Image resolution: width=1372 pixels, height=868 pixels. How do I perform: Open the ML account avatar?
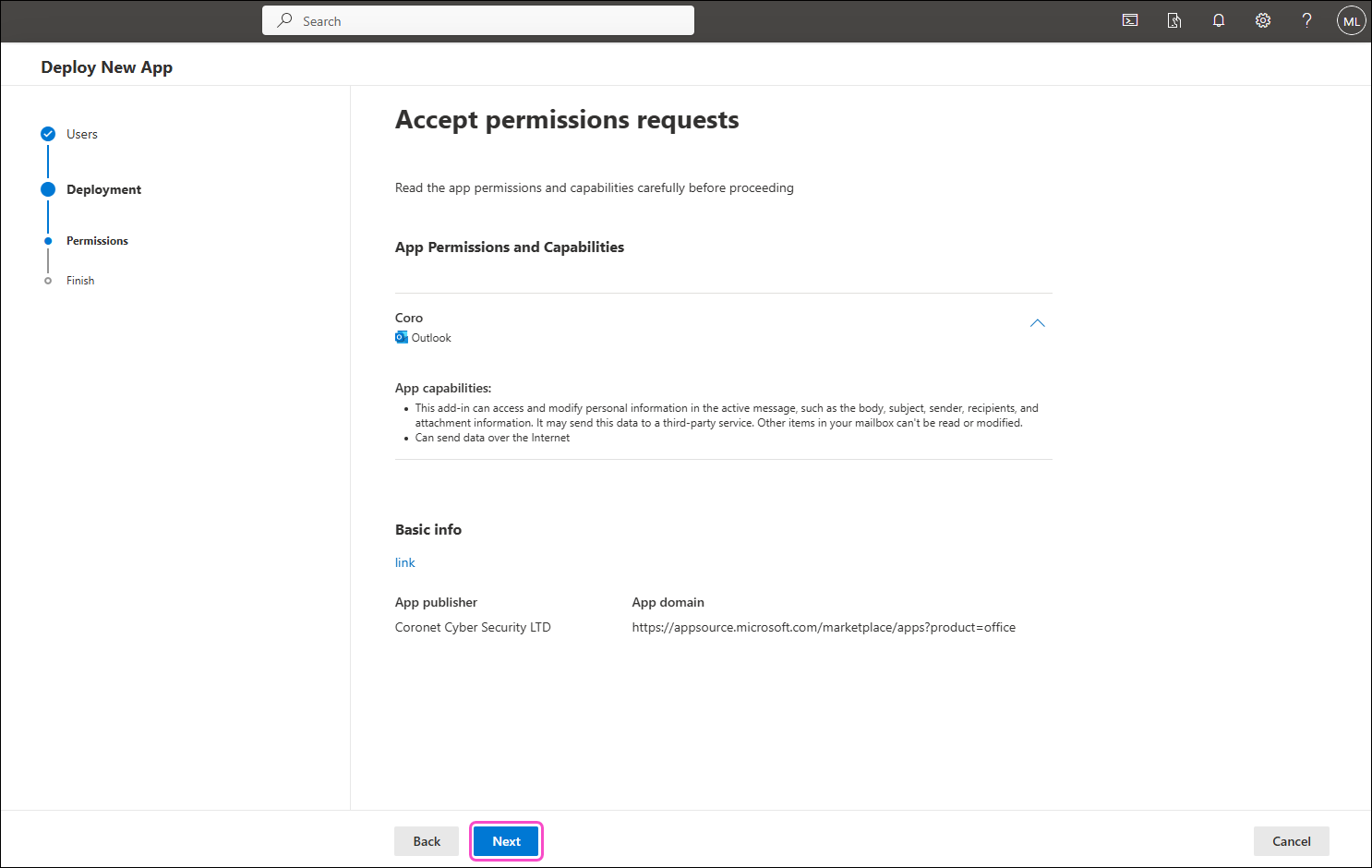point(1351,20)
